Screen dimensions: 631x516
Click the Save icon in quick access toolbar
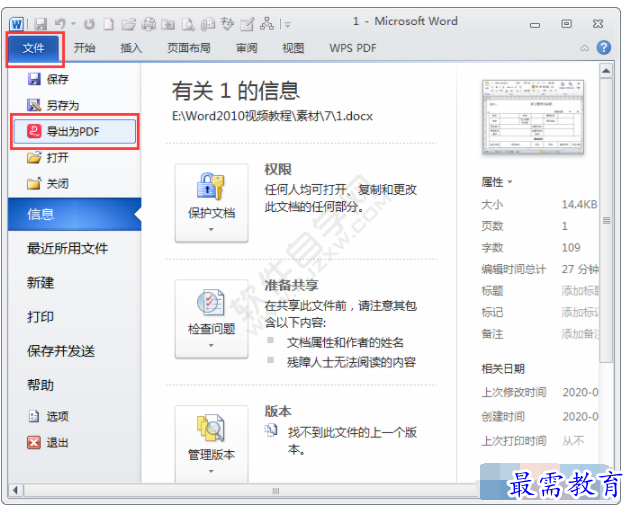(40, 24)
